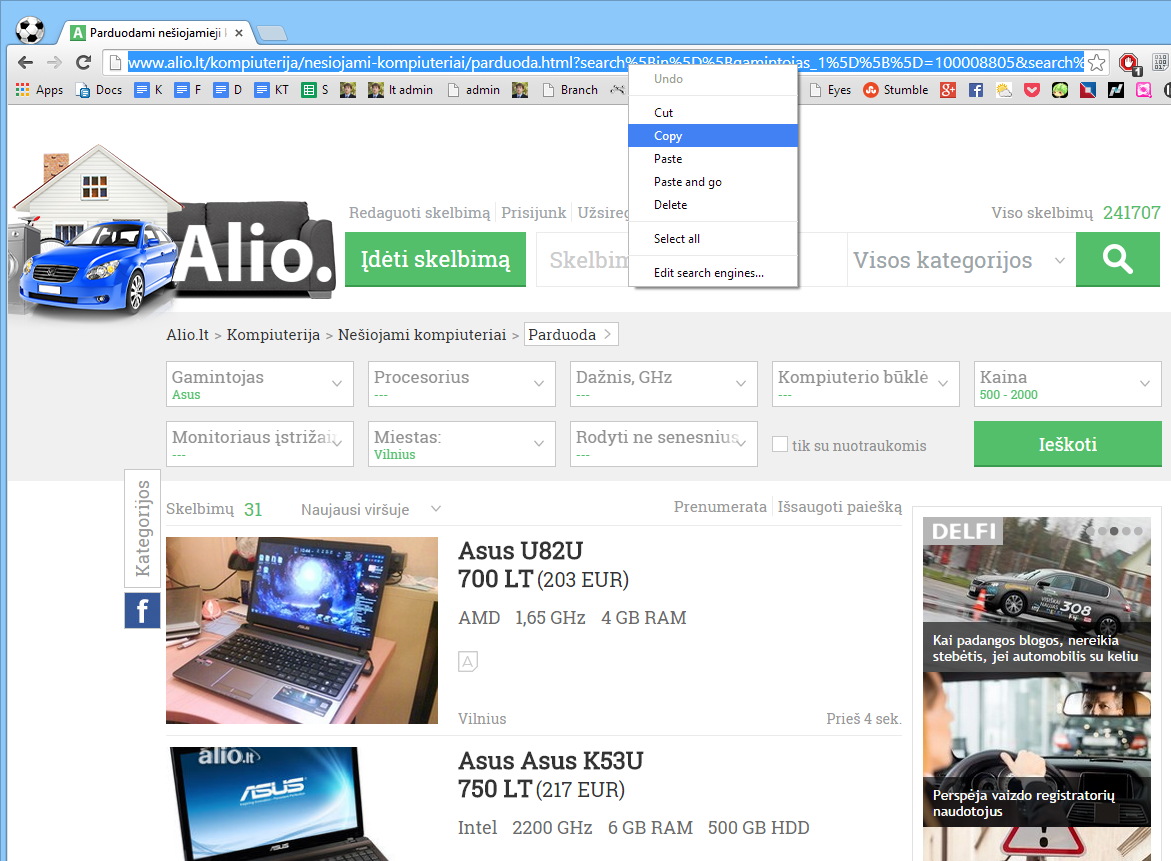The image size is (1171, 861).
Task: Open the Kategorijos side tab
Action: tap(142, 529)
